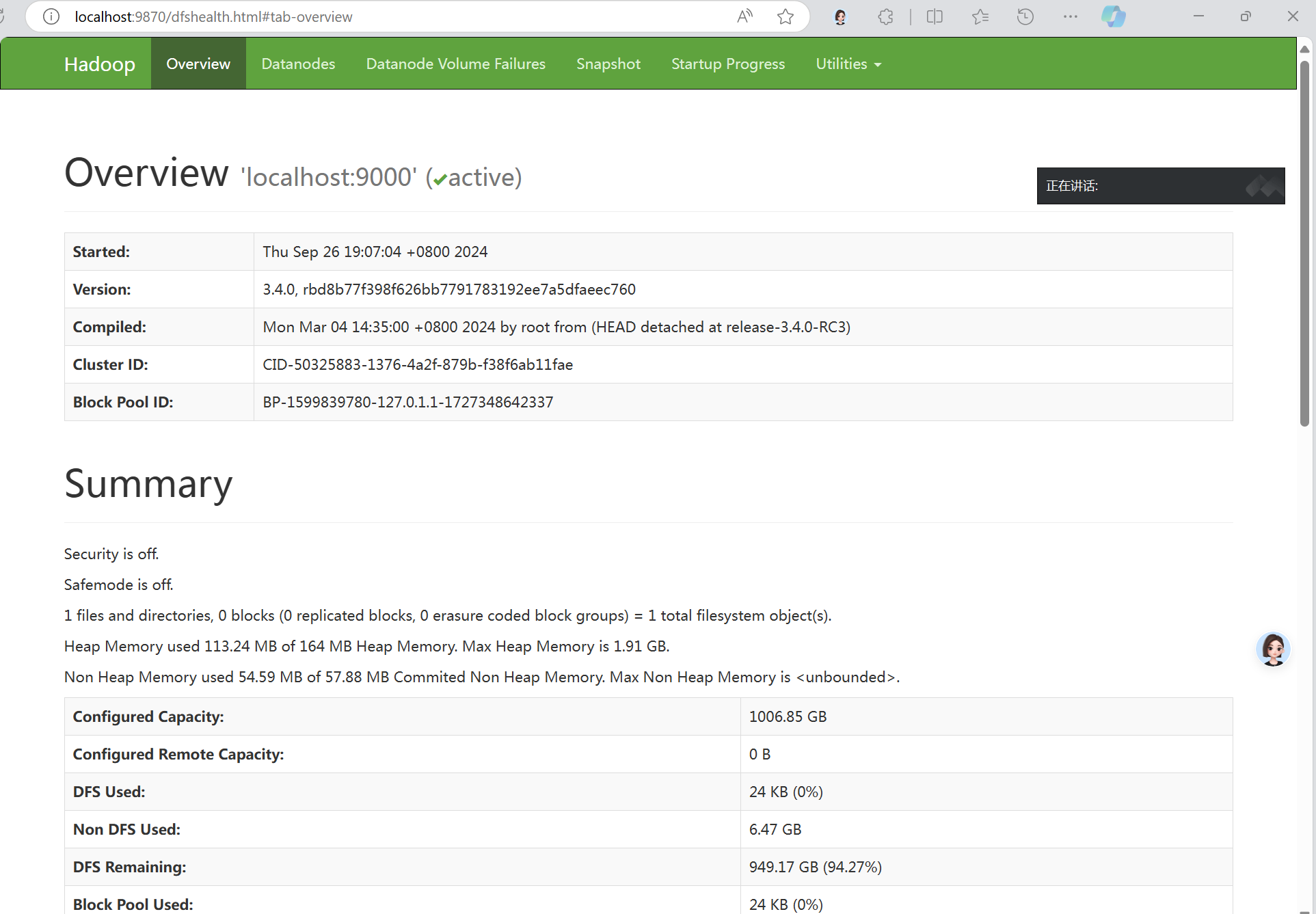This screenshot has height=914, width=1316.
Task: Click the Configured Capacity value '1006.85 GB'
Action: (x=788, y=716)
